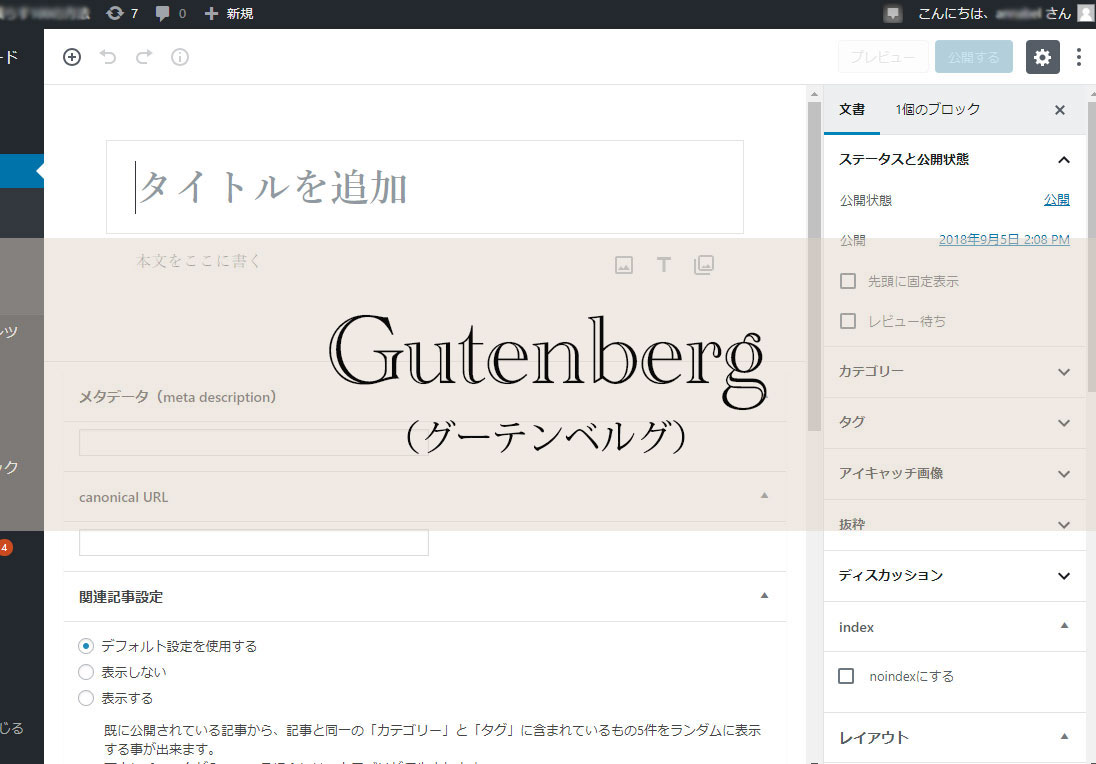Click the タイトルを追加 title field
The height and width of the screenshot is (764, 1096).
click(424, 187)
